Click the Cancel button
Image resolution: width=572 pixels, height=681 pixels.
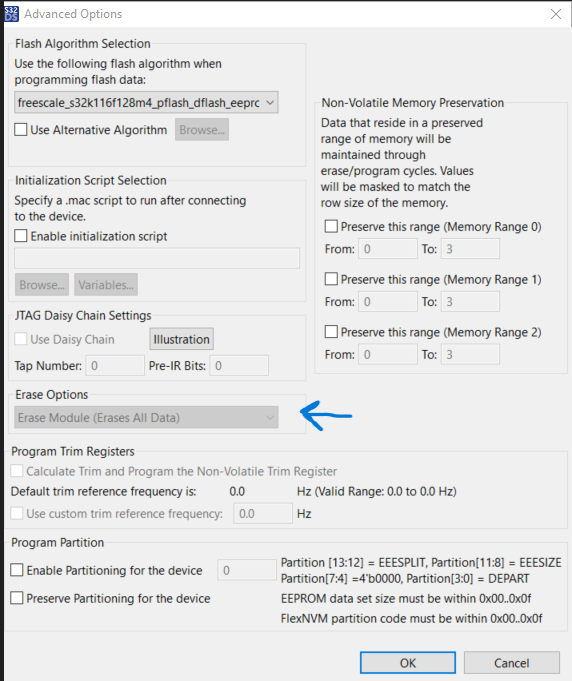pos(512,663)
